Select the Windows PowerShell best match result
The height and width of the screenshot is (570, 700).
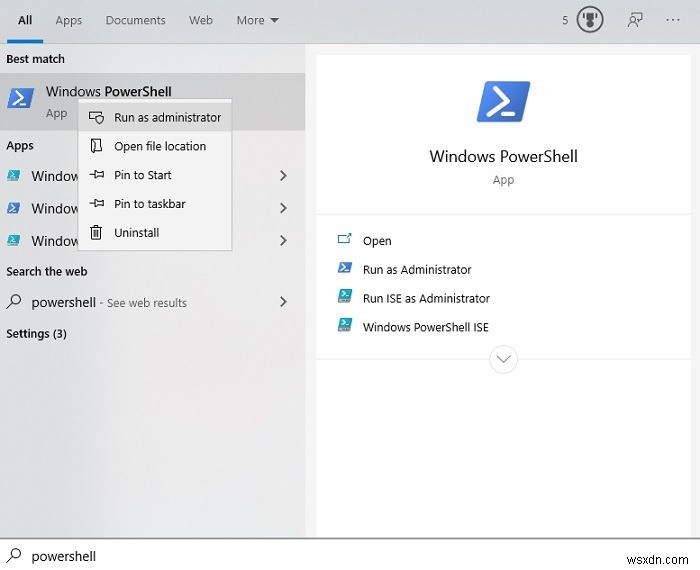tap(153, 102)
